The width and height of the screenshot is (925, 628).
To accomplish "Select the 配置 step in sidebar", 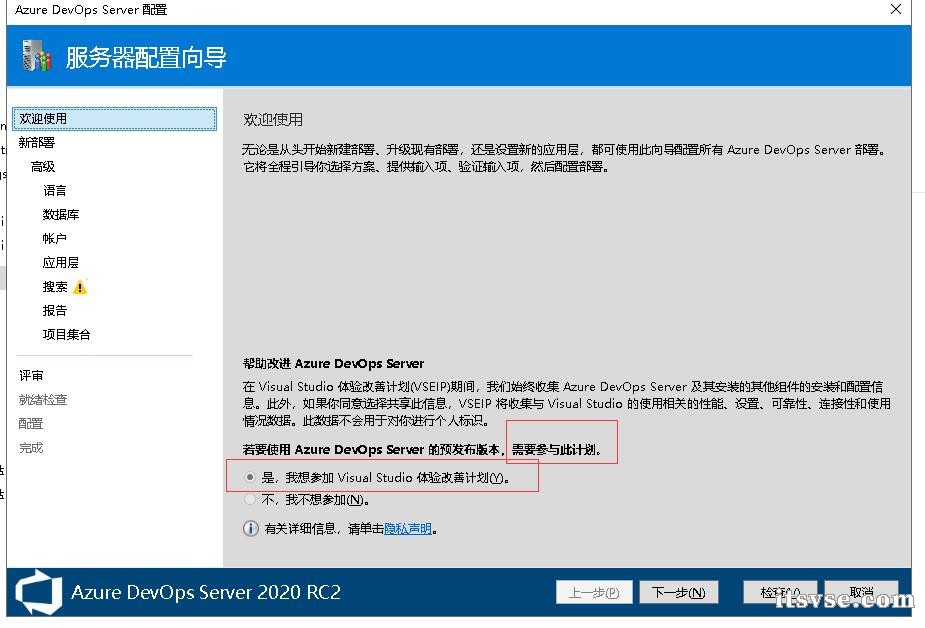I will coord(31,423).
